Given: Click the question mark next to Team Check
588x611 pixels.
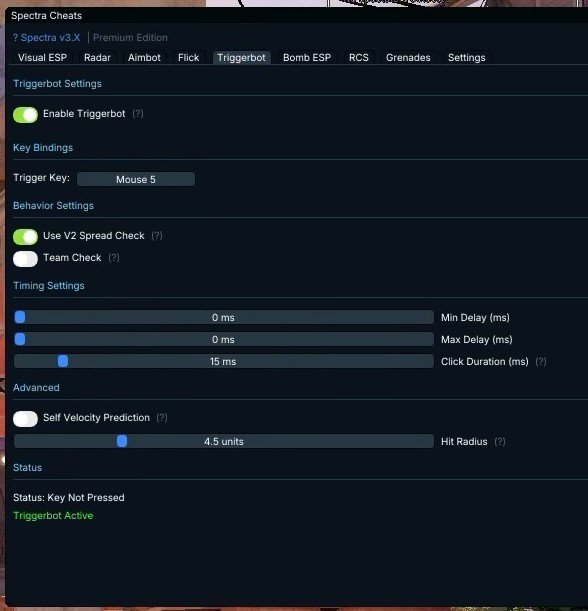Looking at the screenshot, I should coord(114,258).
